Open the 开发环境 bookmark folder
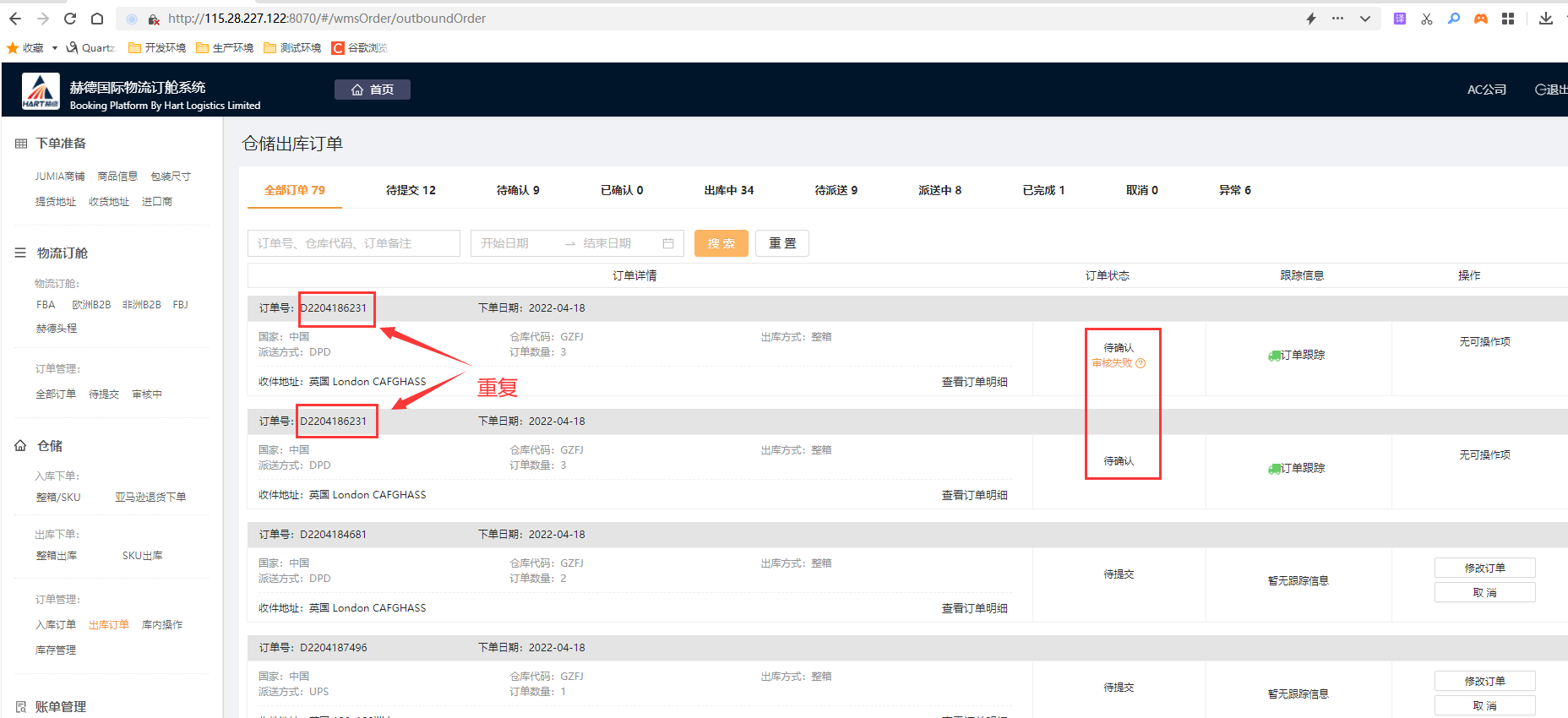This screenshot has width=1568, height=718. (157, 48)
